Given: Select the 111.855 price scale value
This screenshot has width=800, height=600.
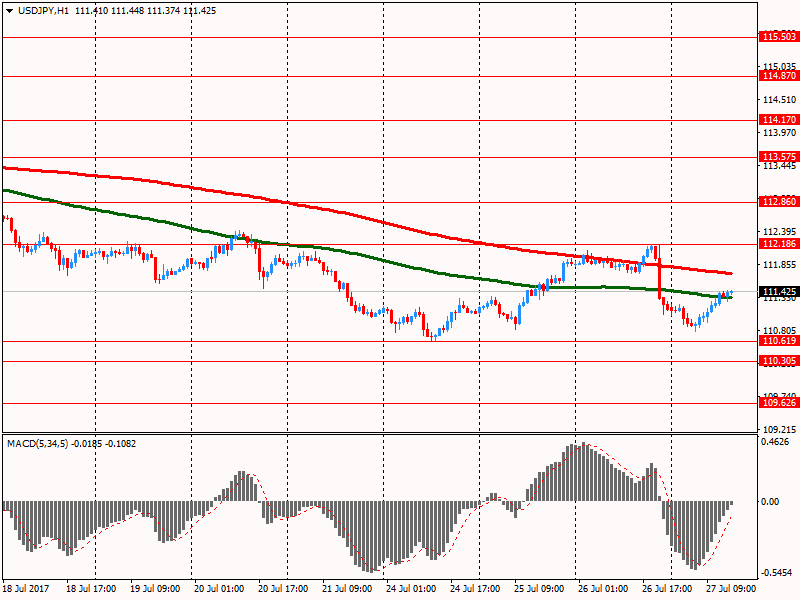Looking at the screenshot, I should pyautogui.click(x=780, y=265).
